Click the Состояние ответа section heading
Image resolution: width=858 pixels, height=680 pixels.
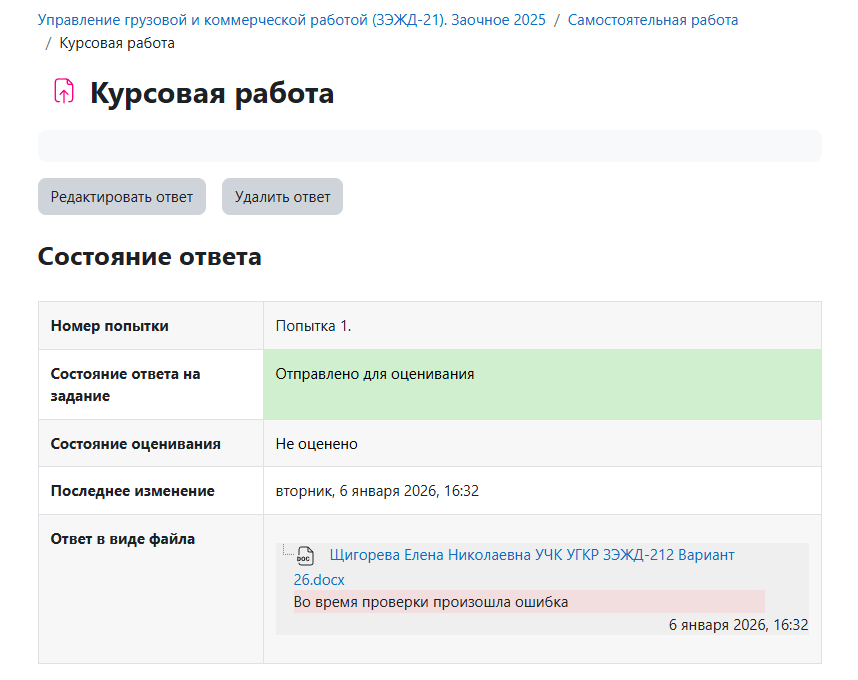(x=150, y=257)
